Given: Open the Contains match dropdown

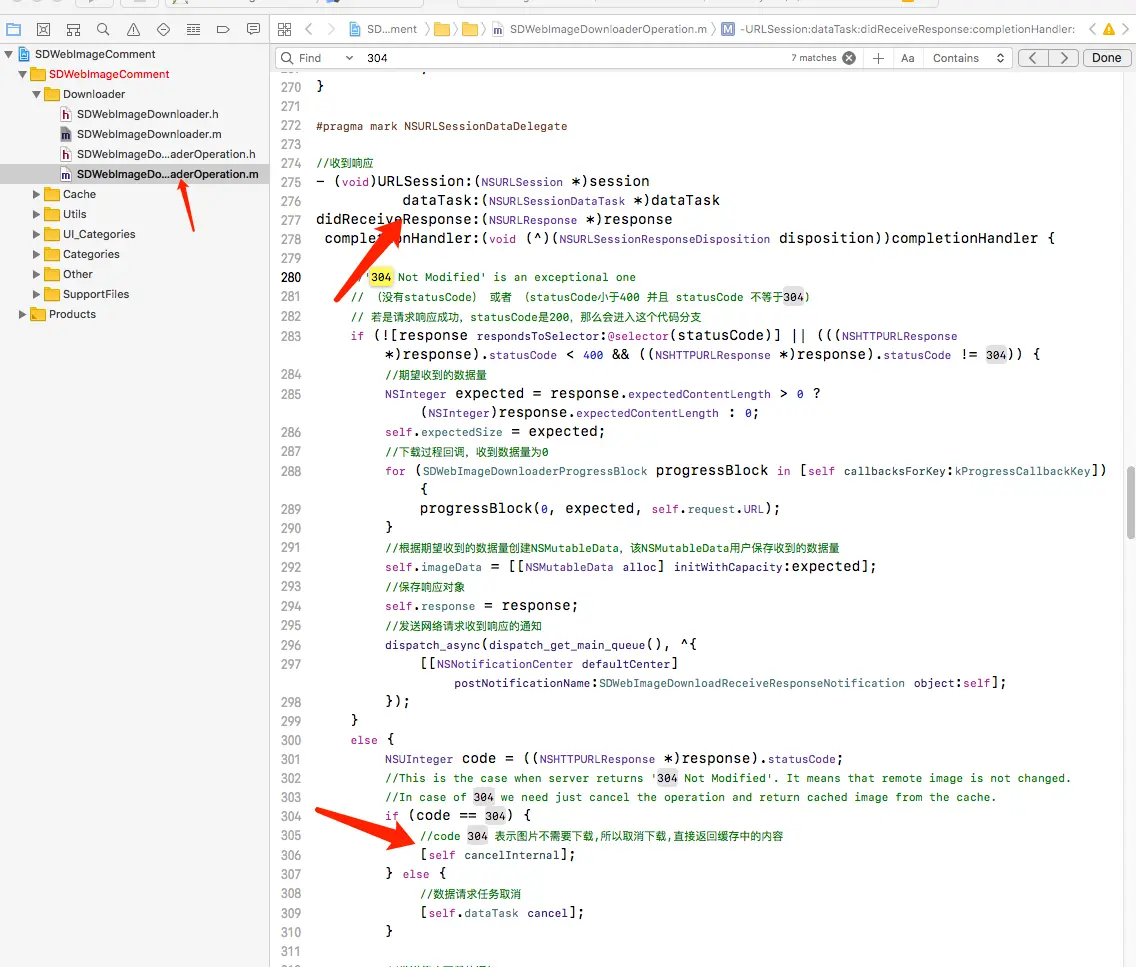Looking at the screenshot, I should pyautogui.click(x=968, y=58).
